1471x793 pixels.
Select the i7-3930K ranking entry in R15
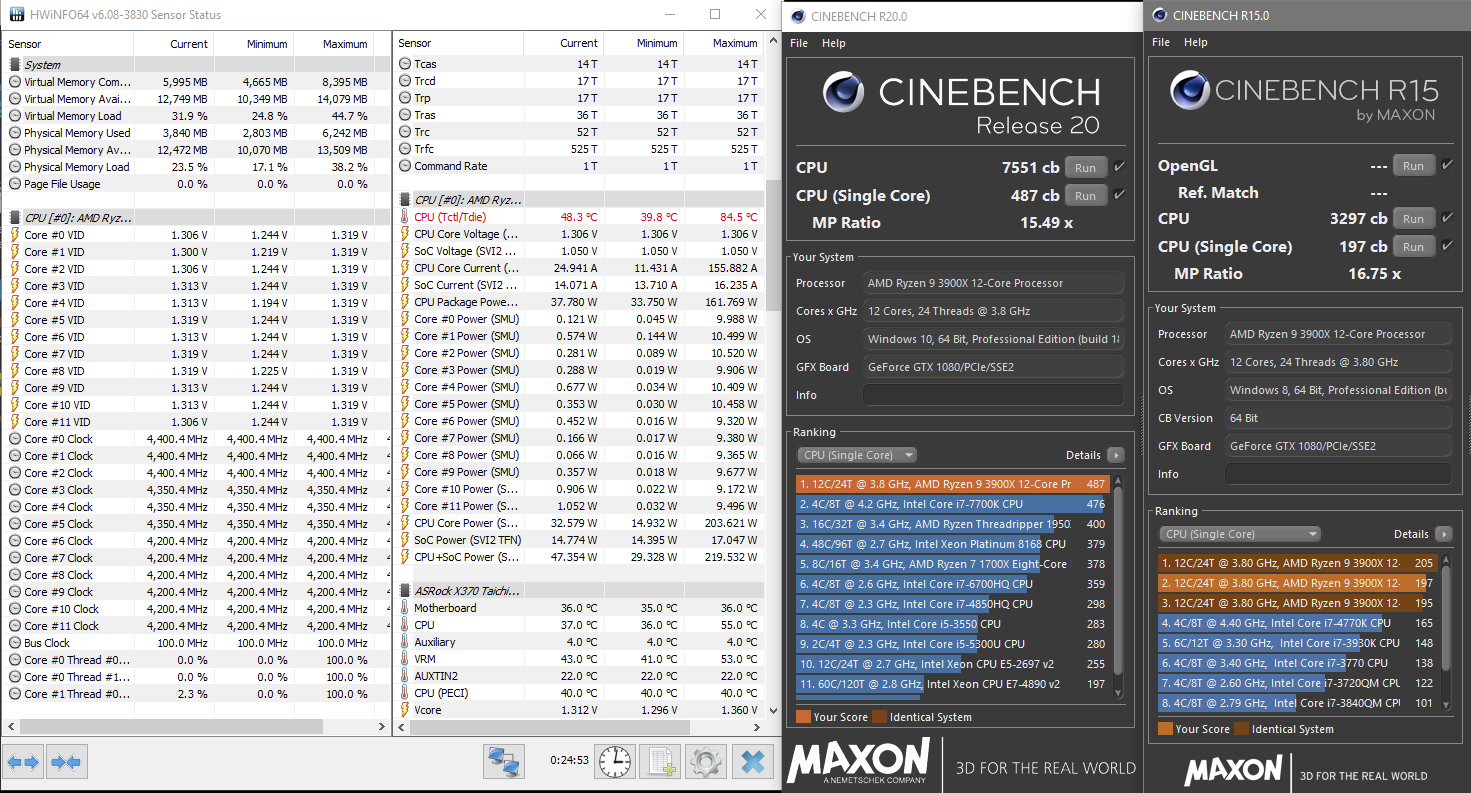[1297, 643]
